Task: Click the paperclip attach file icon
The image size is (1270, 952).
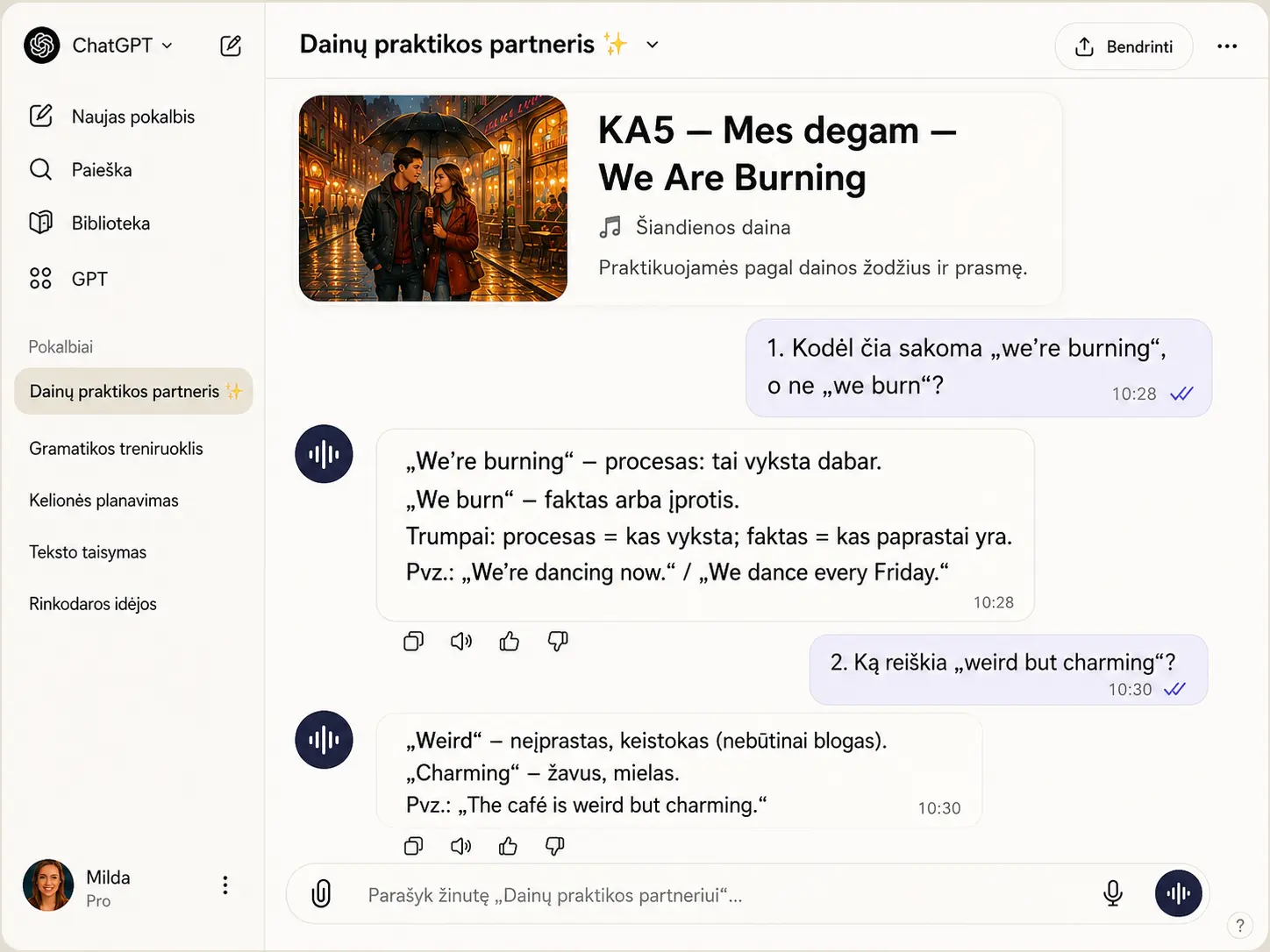Action: coord(322,894)
